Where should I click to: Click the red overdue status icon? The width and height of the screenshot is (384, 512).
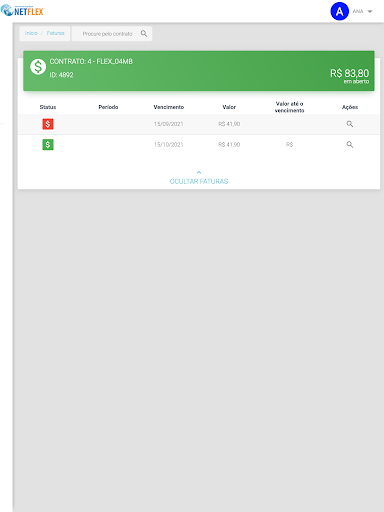(48, 124)
